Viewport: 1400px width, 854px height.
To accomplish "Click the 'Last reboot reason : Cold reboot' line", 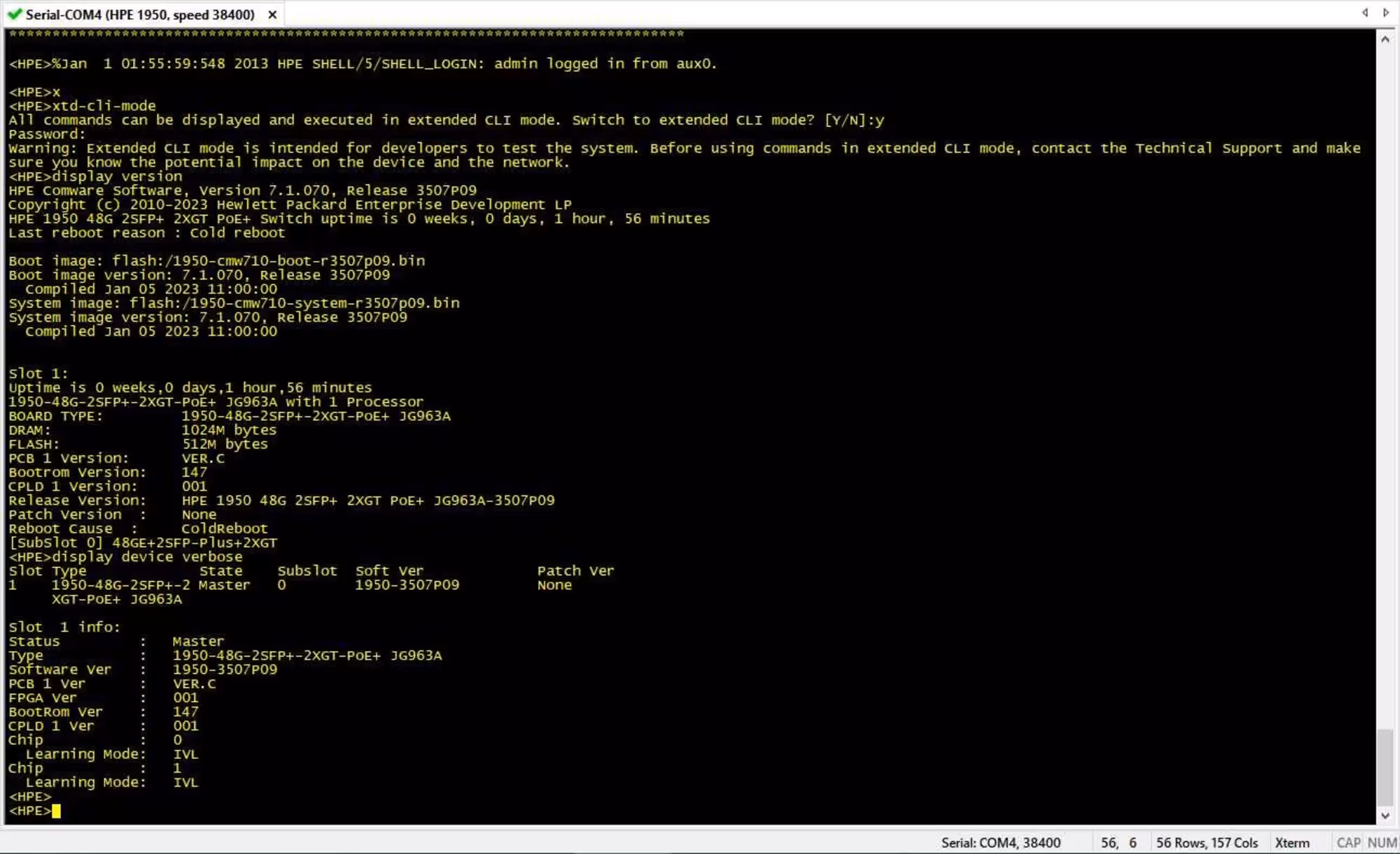I will [147, 232].
